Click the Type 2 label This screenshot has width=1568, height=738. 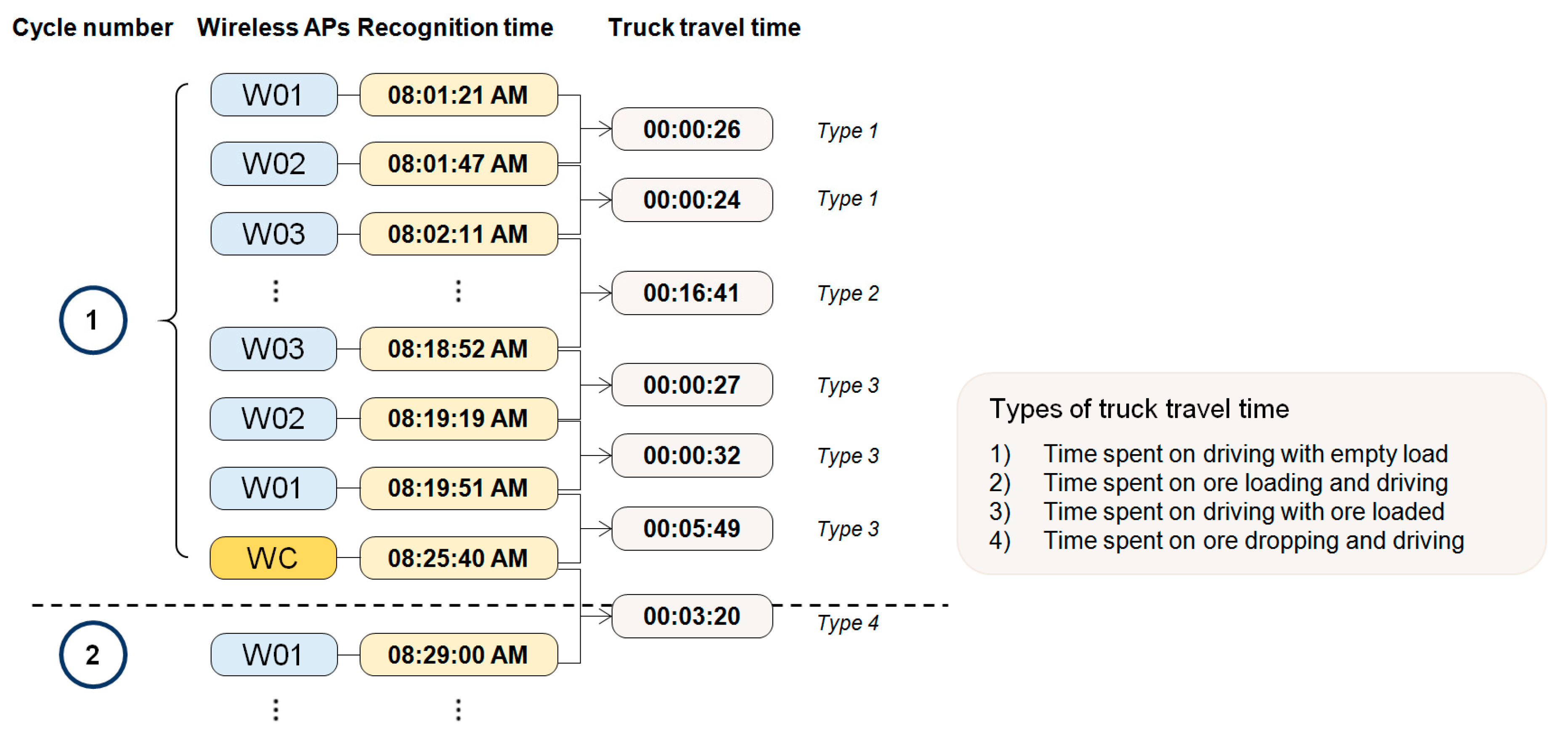click(848, 293)
